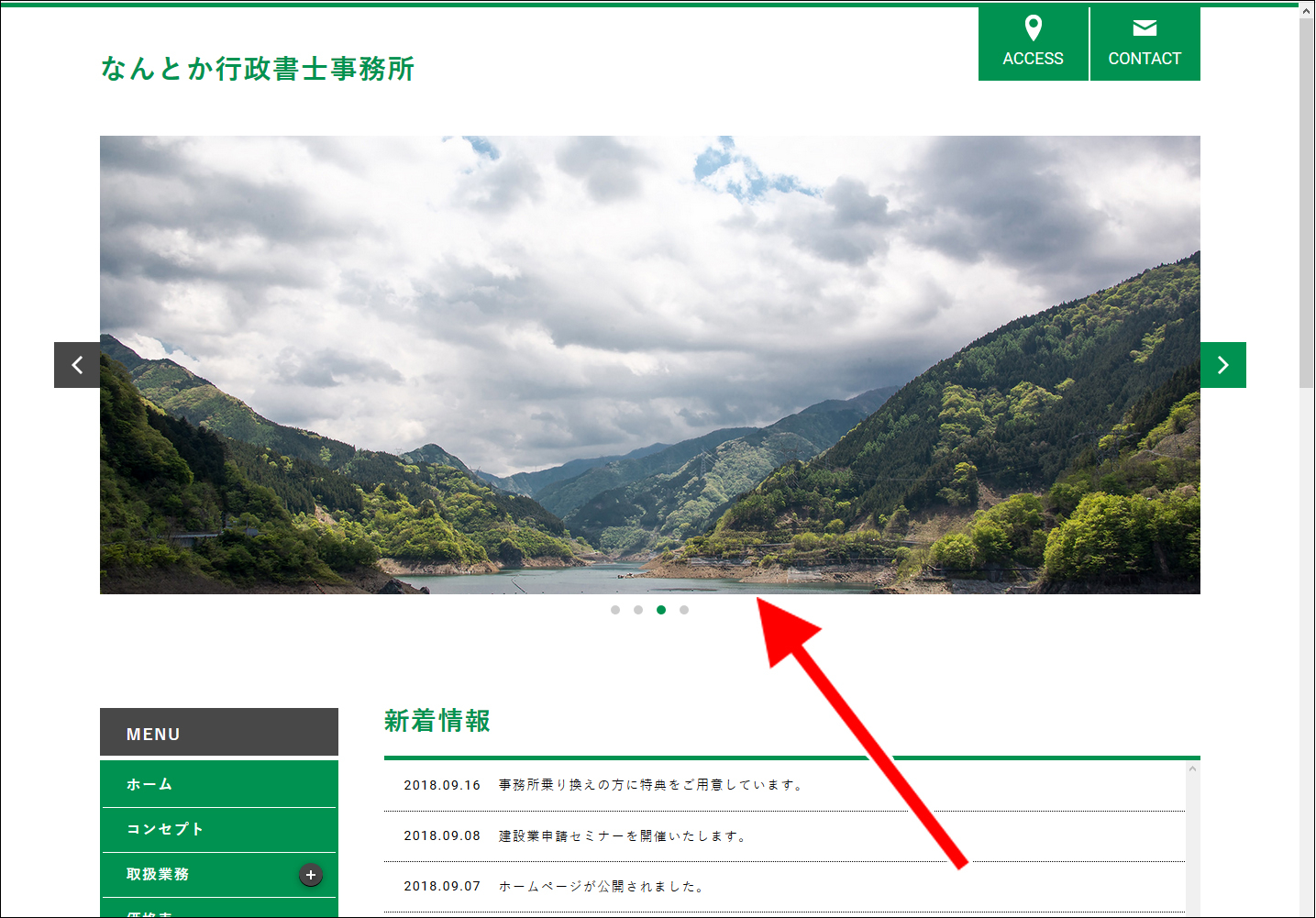The image size is (1316, 918).
Task: Open the 建設業申請セミナー news entry
Action: [x=785, y=836]
